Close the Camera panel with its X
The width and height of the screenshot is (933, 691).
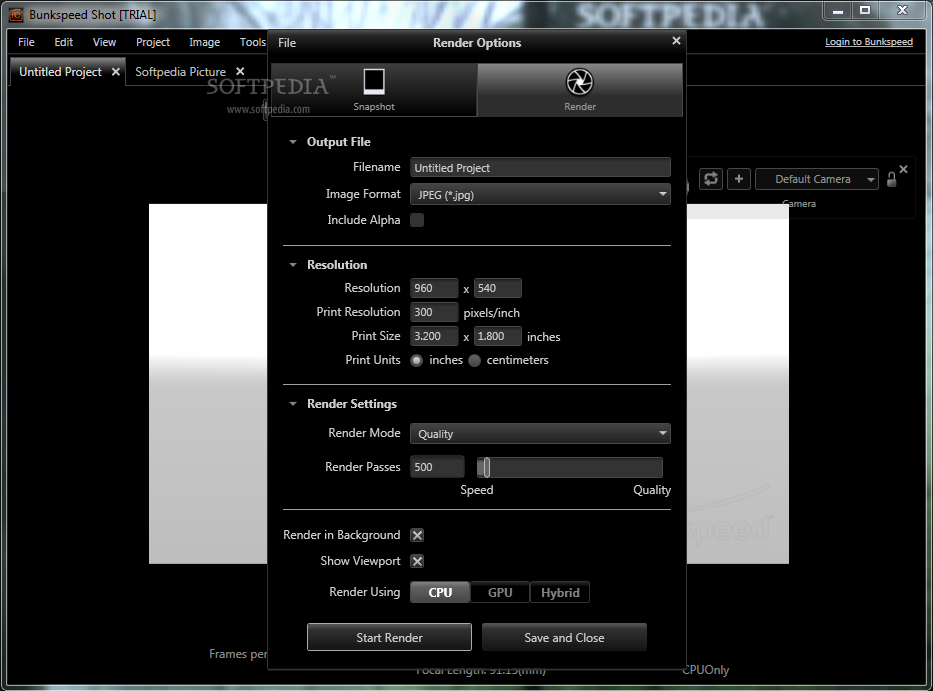click(903, 169)
